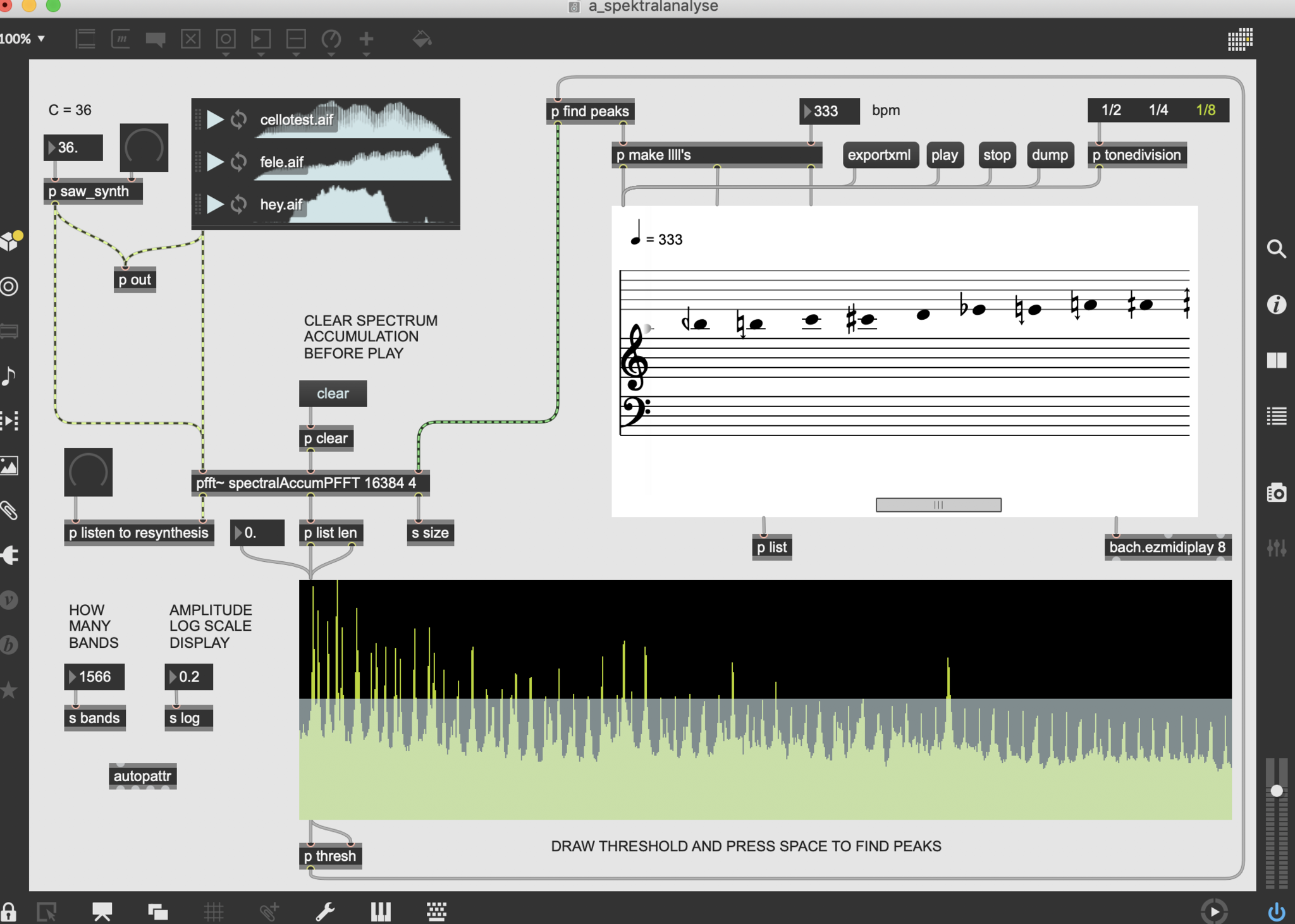Toggle loop for cellotest.aif
The width and height of the screenshot is (1295, 924).
tap(238, 119)
